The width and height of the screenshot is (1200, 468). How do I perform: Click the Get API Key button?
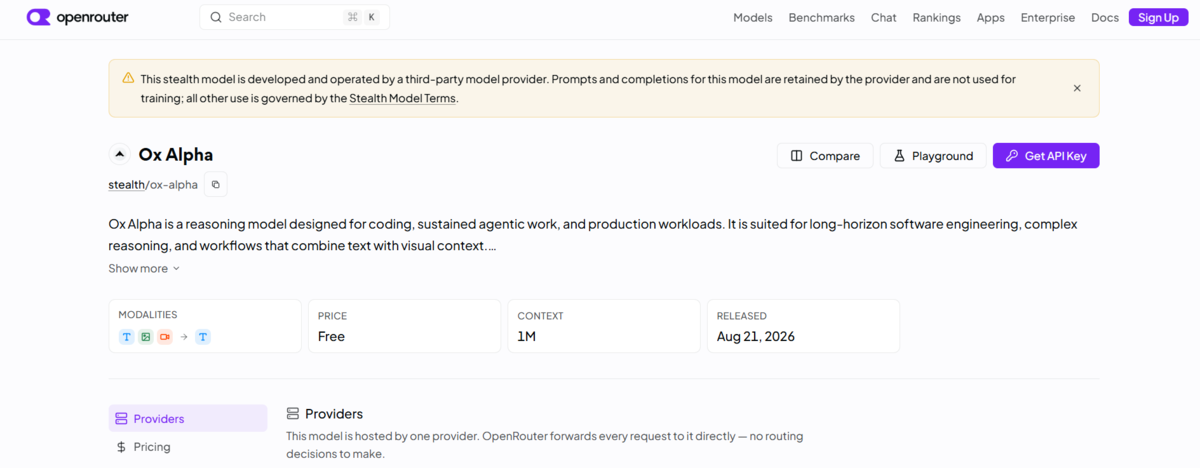[x=1046, y=155]
